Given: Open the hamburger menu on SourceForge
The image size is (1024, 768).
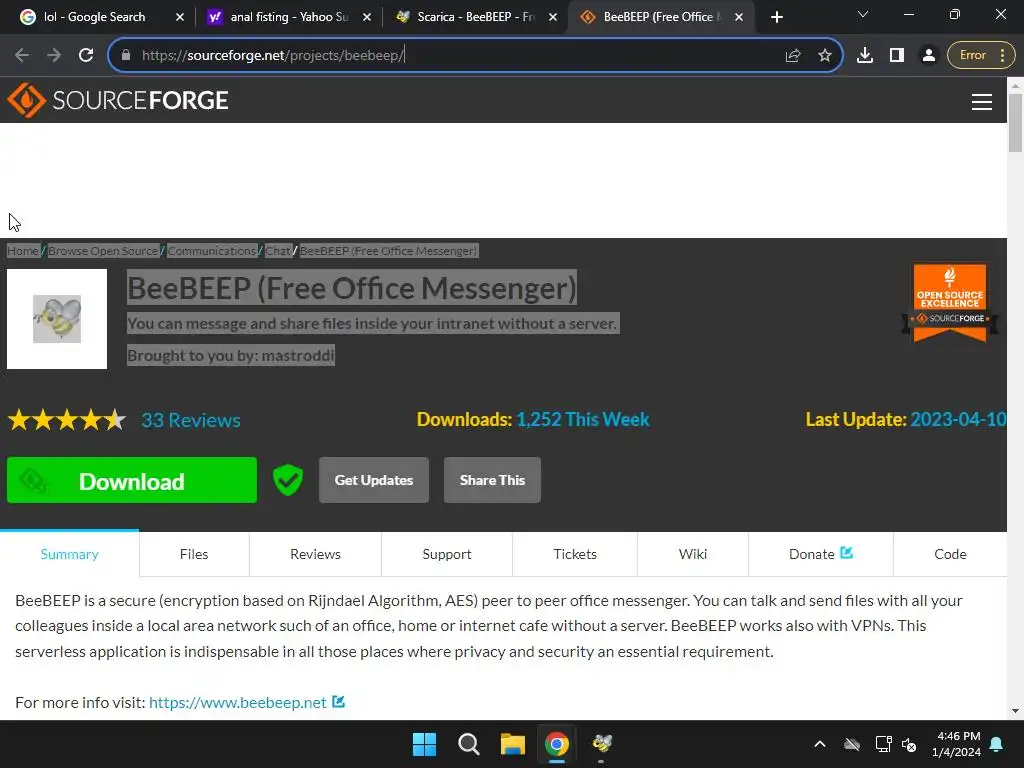Looking at the screenshot, I should point(982,101).
